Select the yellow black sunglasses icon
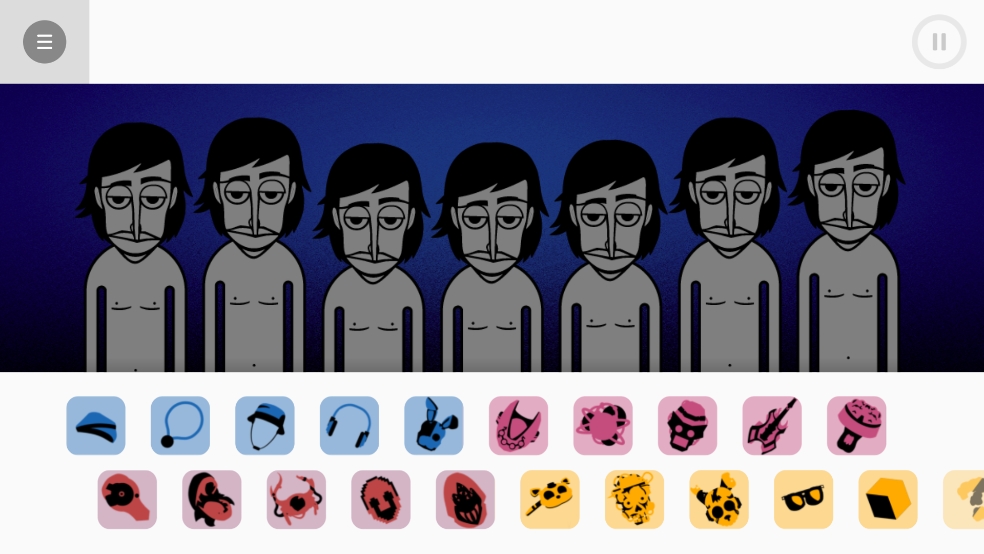This screenshot has height=554, width=984. coord(803,499)
